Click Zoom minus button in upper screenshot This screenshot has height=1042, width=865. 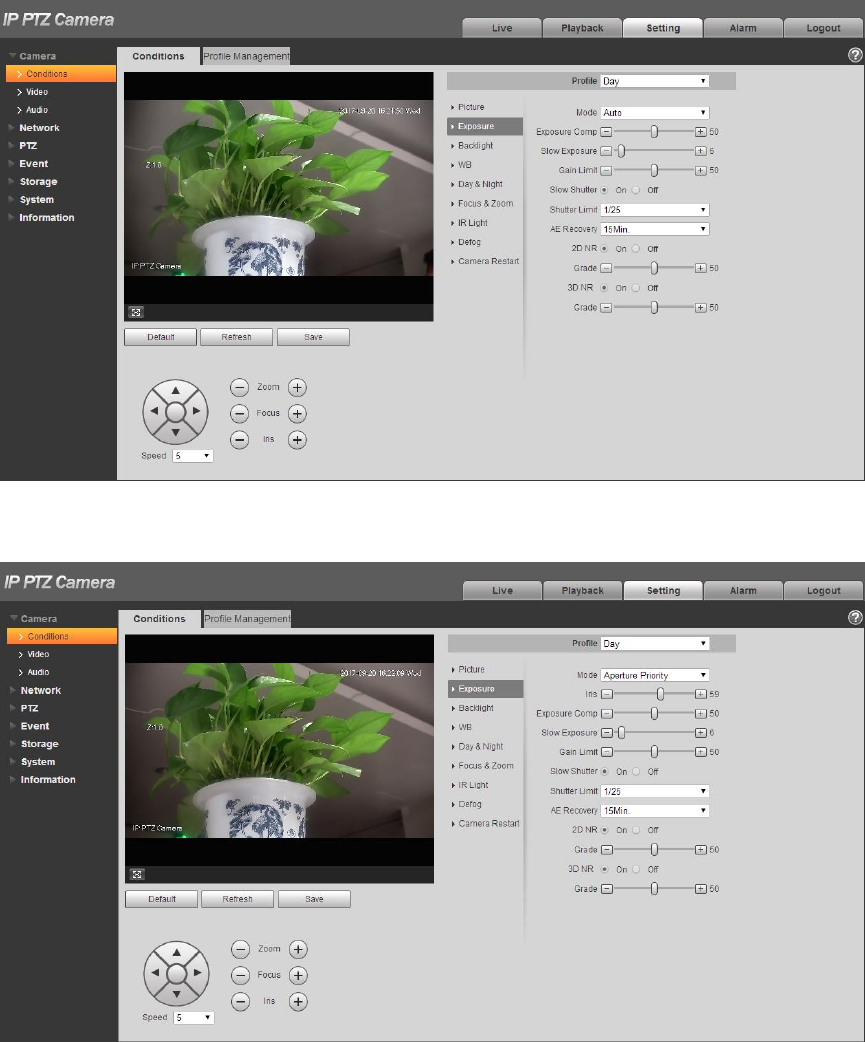point(239,387)
